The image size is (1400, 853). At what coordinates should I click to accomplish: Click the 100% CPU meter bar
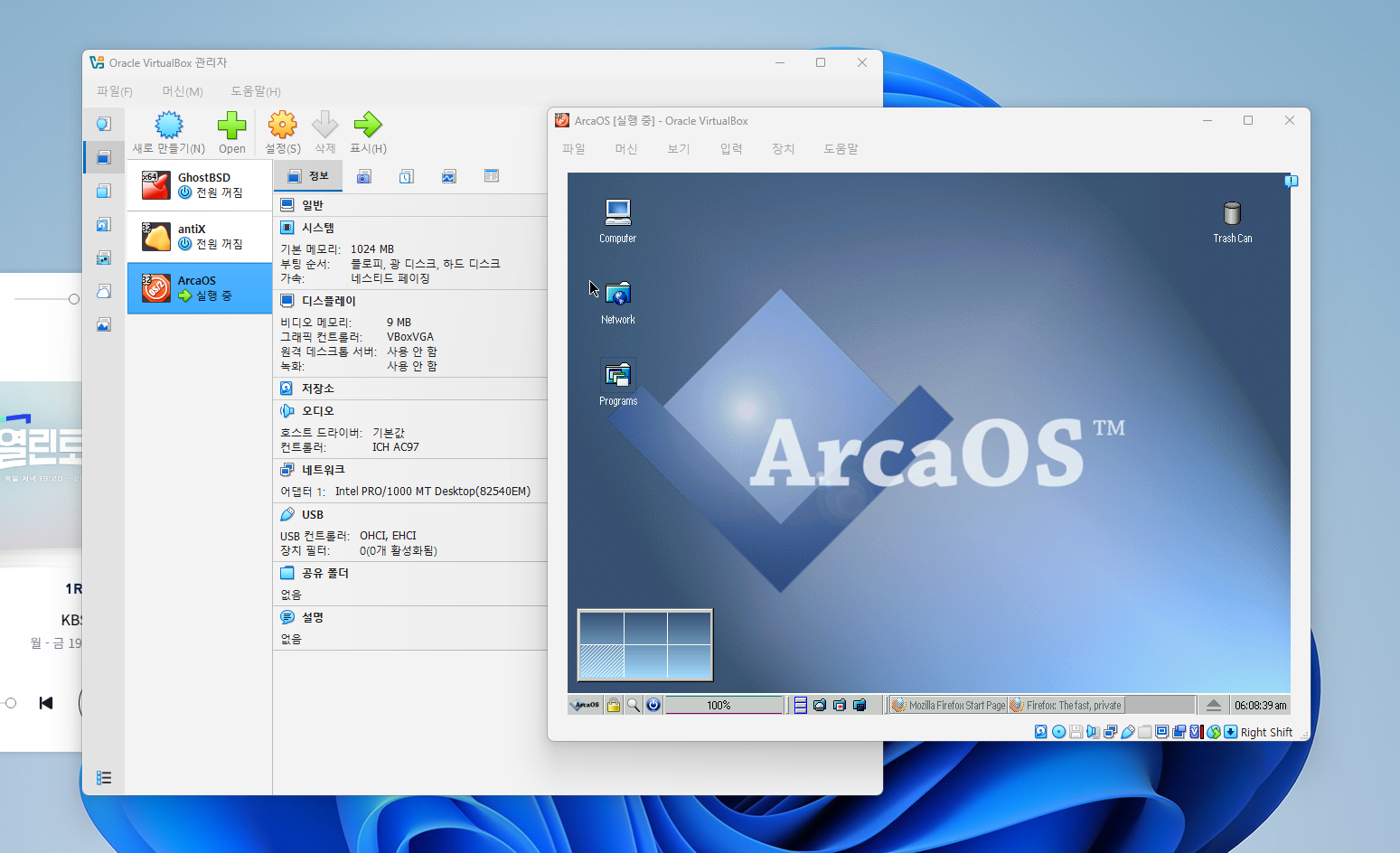click(724, 706)
